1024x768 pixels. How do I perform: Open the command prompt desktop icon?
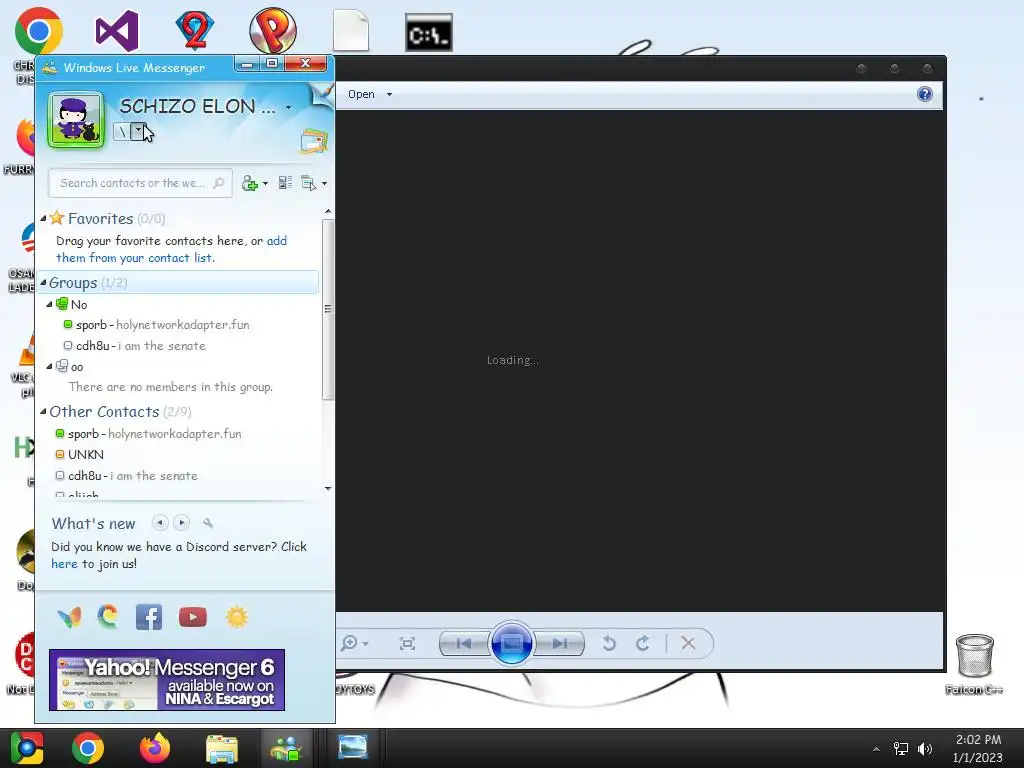(x=428, y=33)
